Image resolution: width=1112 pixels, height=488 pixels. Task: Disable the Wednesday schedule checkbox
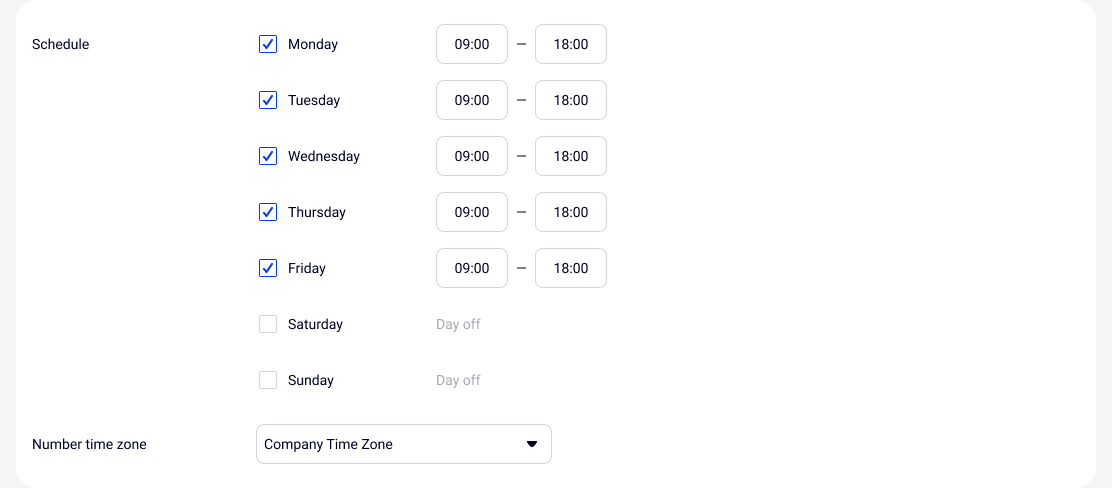pos(268,156)
